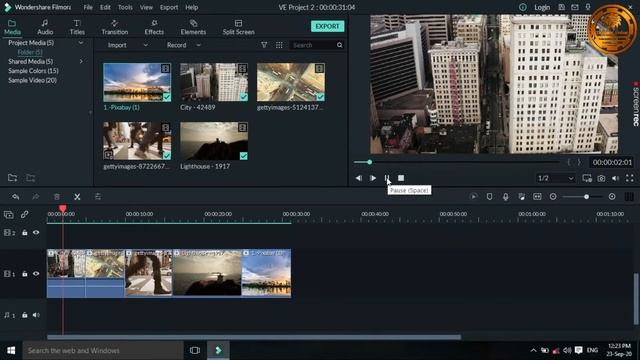
Task: Click the filter funnel icon in media panel
Action: (x=264, y=45)
